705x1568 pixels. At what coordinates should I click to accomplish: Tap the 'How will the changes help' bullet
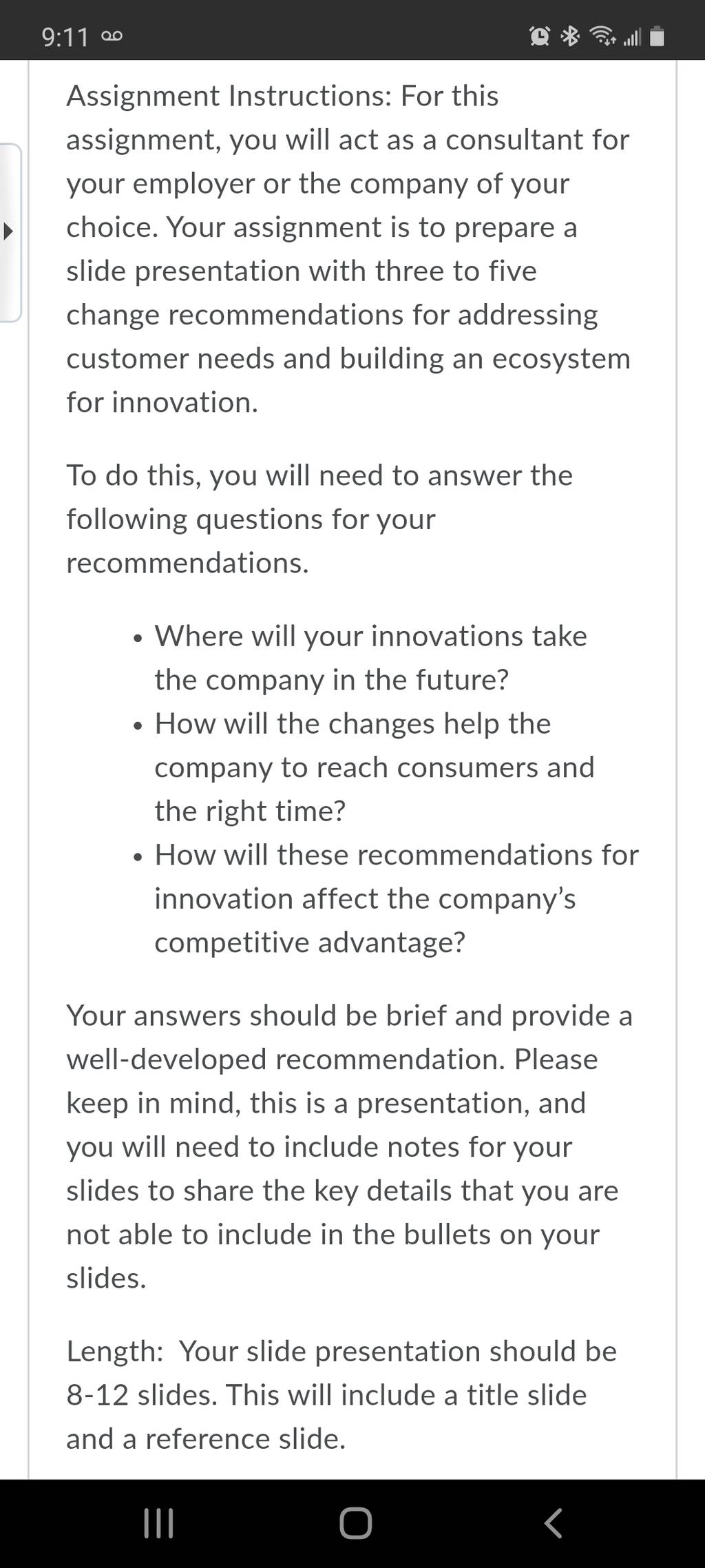tap(374, 767)
